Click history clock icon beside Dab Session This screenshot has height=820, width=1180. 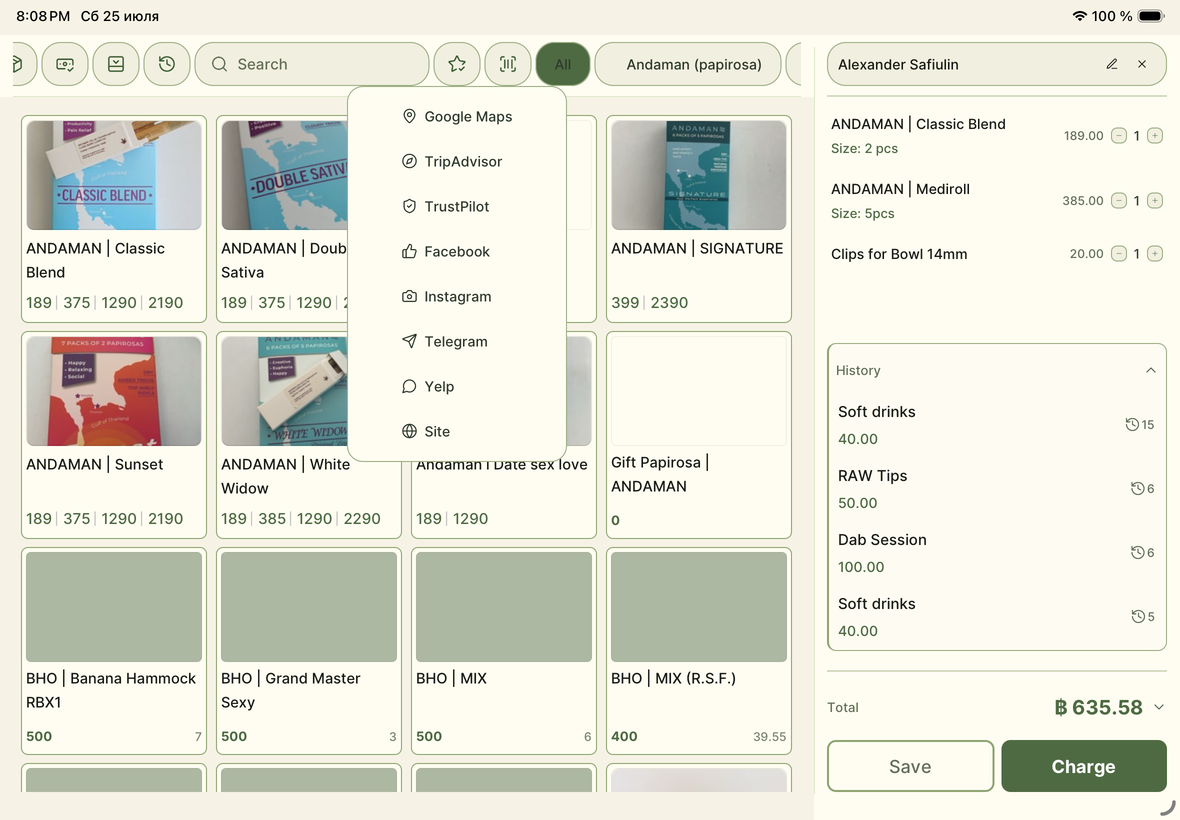1137,553
